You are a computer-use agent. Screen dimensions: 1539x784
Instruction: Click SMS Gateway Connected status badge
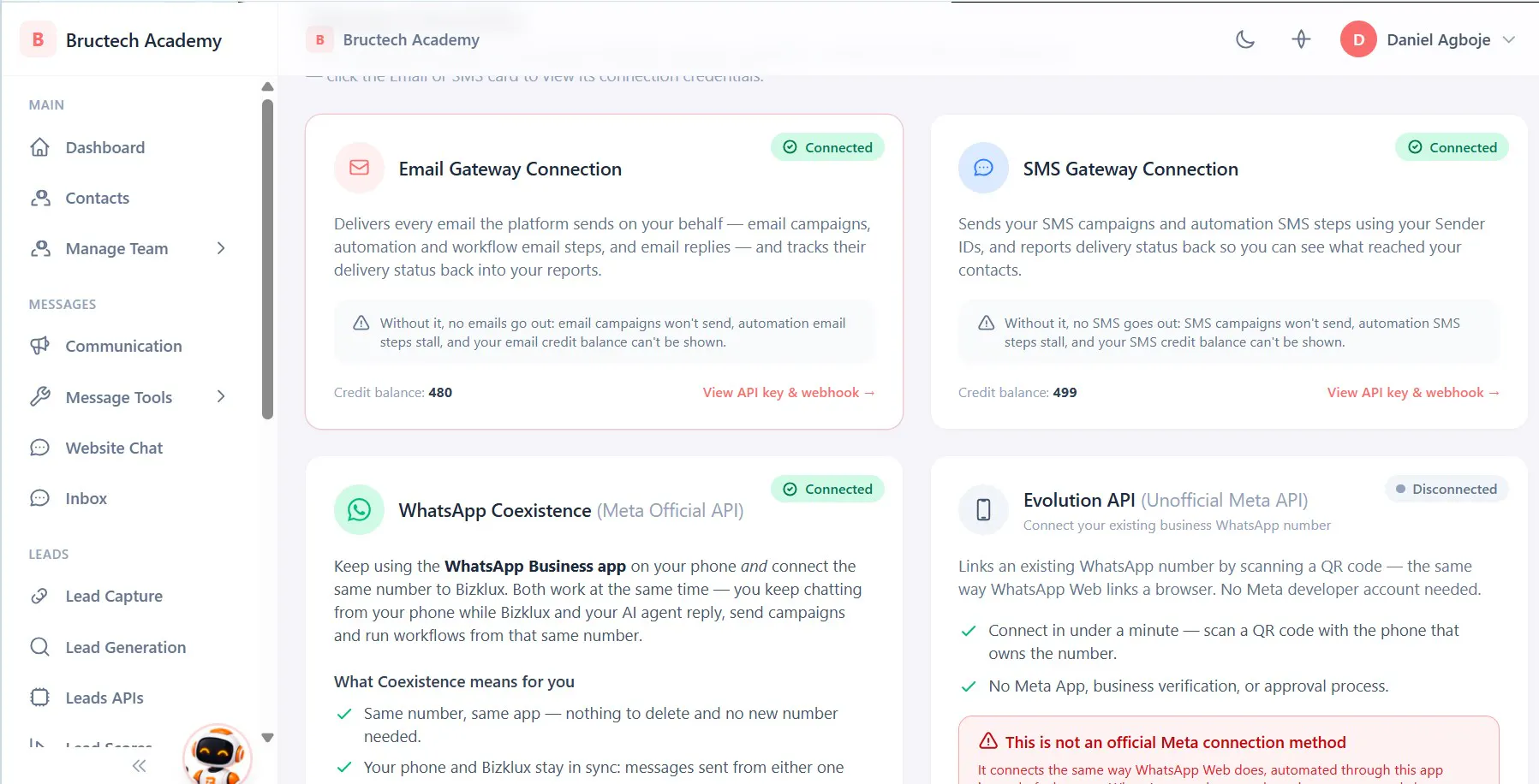[1452, 147]
